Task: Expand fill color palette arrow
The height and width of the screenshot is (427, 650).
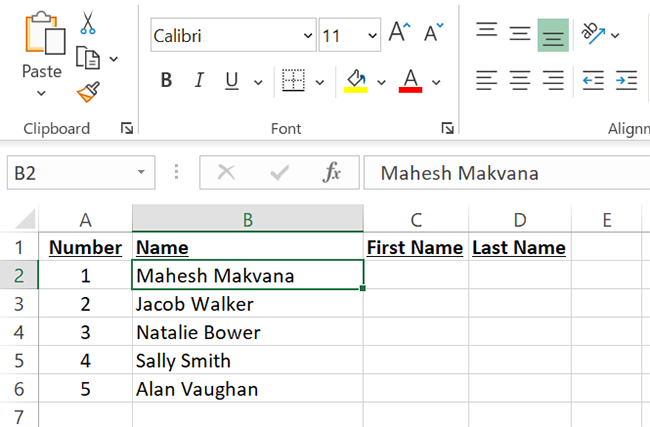Action: pos(381,82)
